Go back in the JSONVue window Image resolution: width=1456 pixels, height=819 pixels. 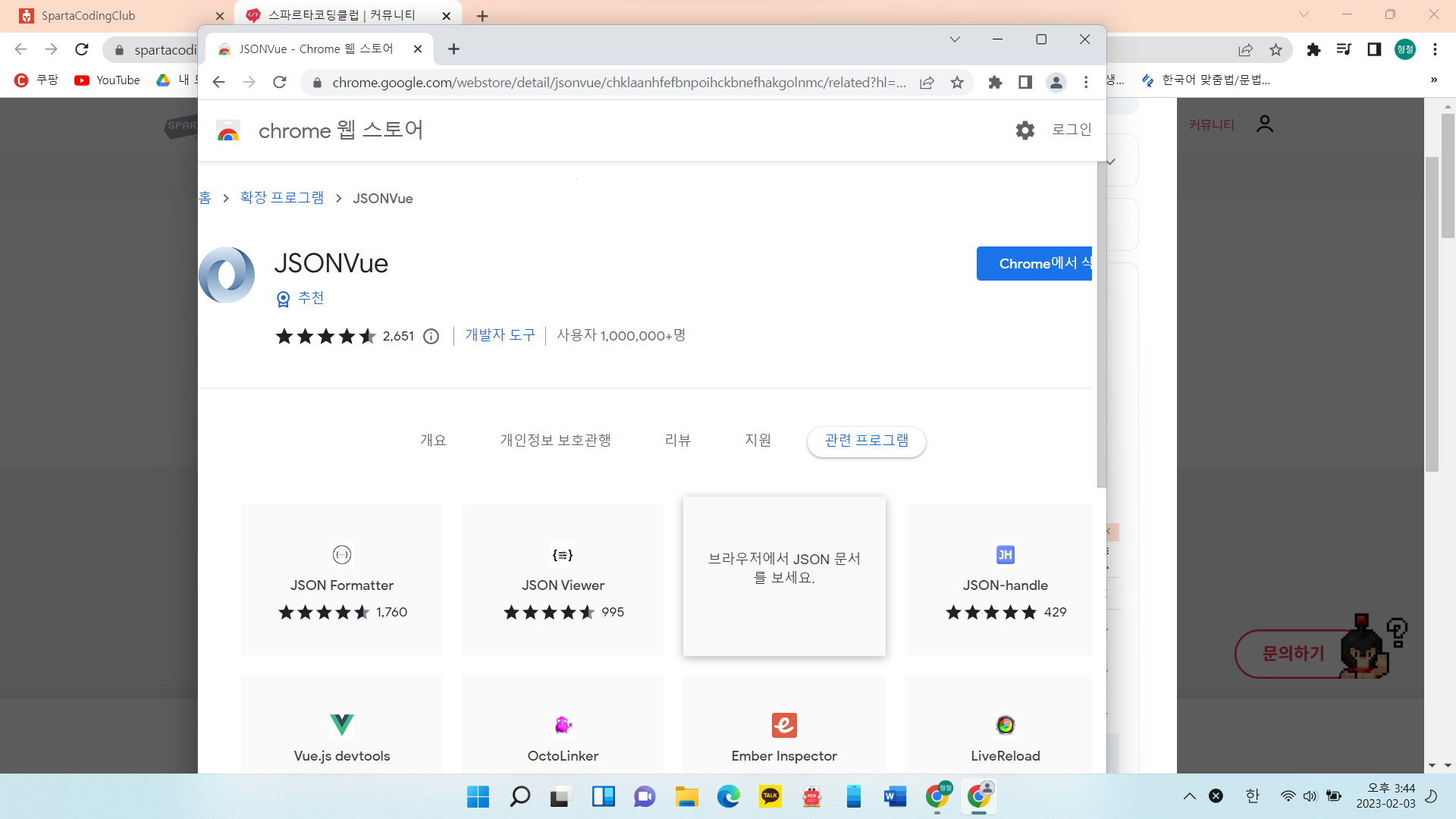[x=218, y=83]
